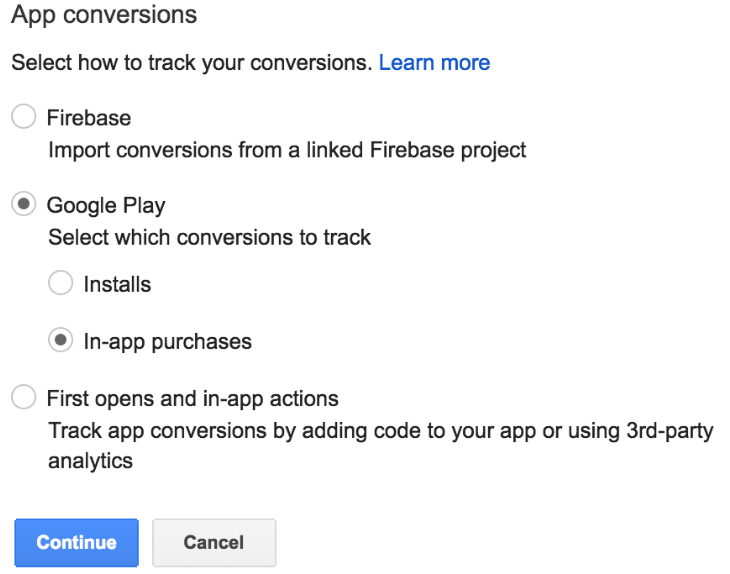Select the In-app purchases radio circle

pyautogui.click(x=61, y=341)
